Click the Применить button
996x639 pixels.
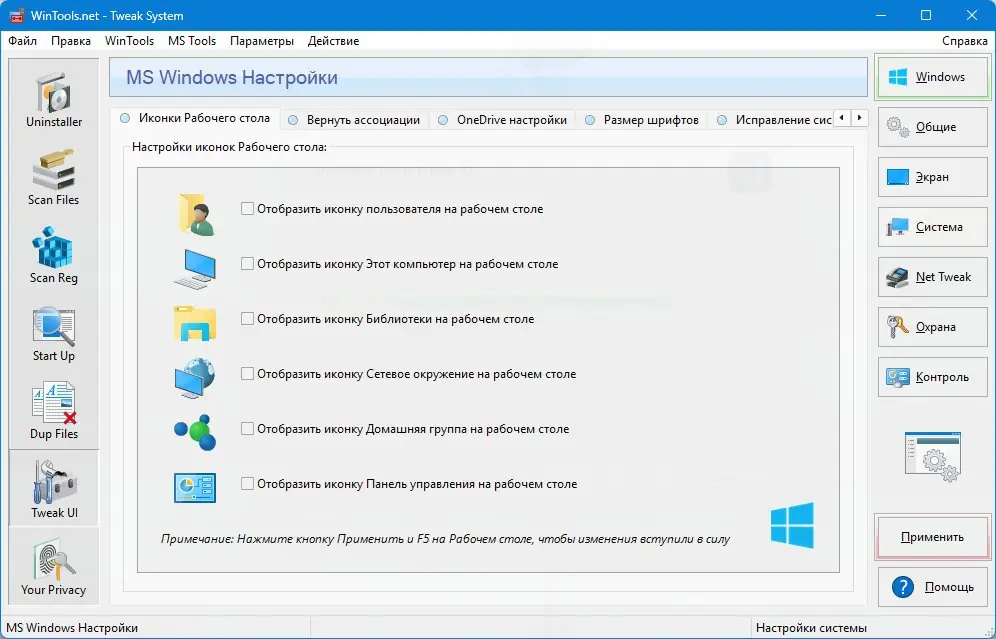coord(932,537)
